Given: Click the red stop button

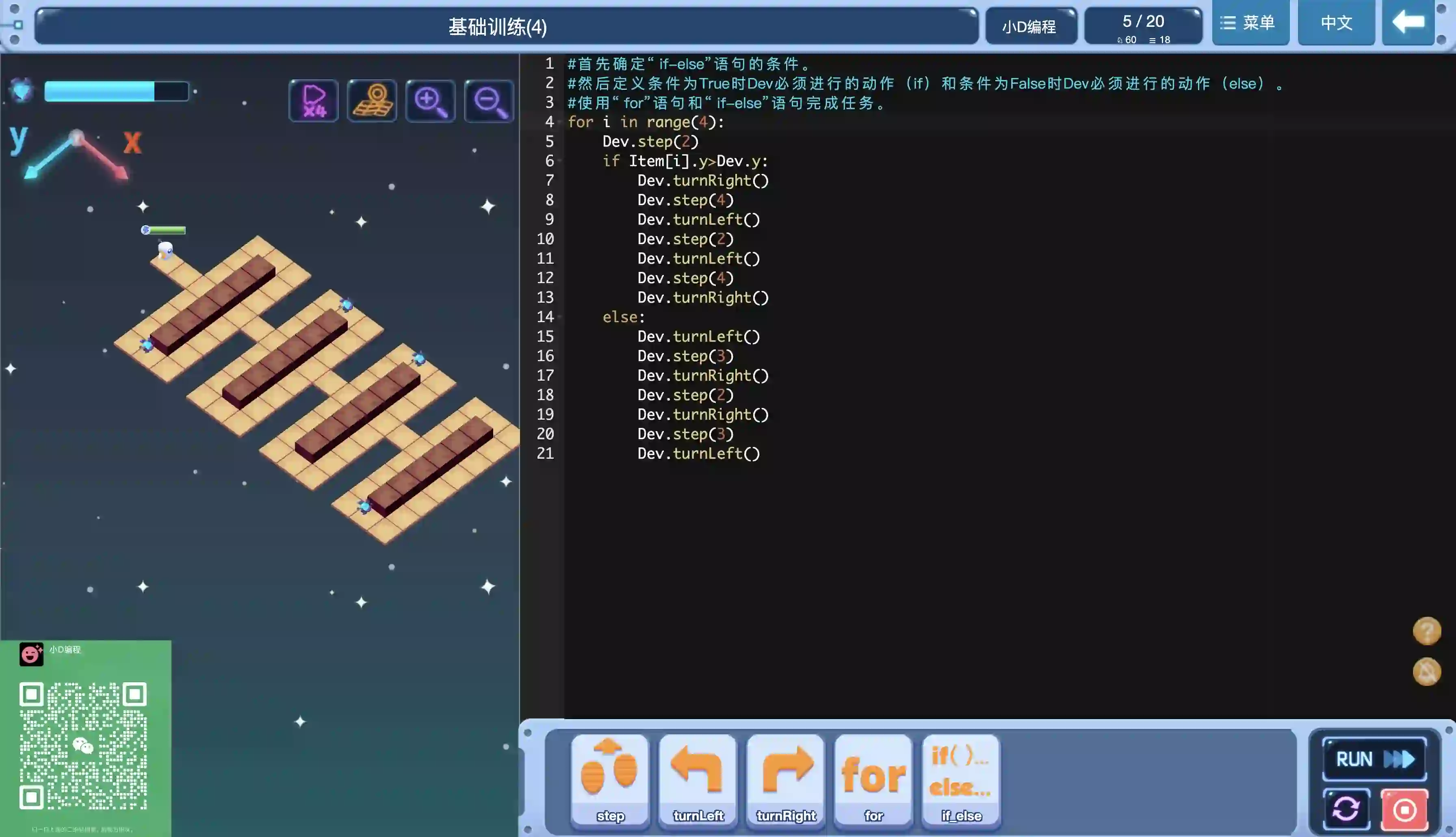Looking at the screenshot, I should 1404,810.
